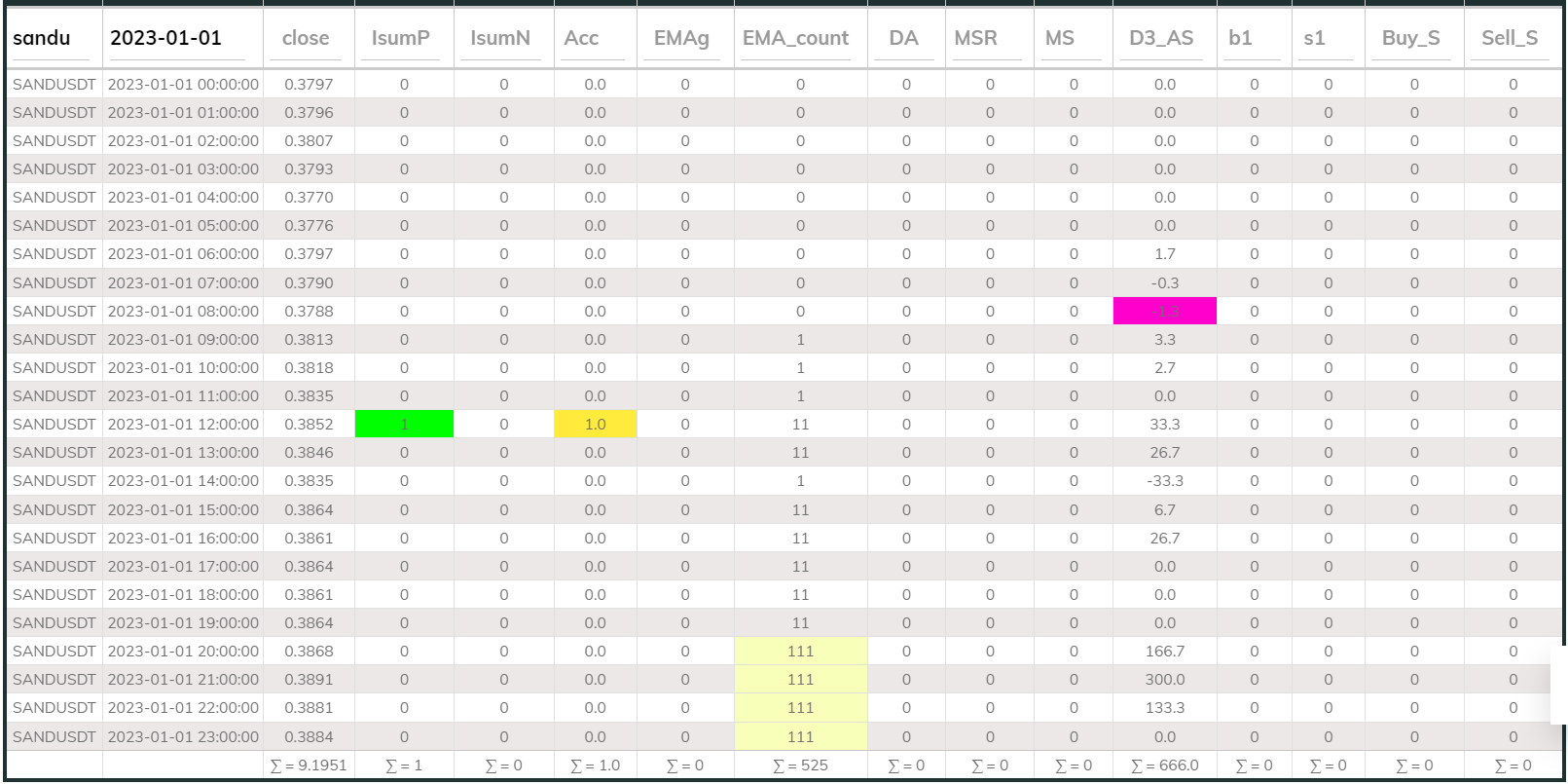This screenshot has width=1568, height=784.
Task: Click the close column sum ∑ = 9.1951
Action: (x=309, y=765)
